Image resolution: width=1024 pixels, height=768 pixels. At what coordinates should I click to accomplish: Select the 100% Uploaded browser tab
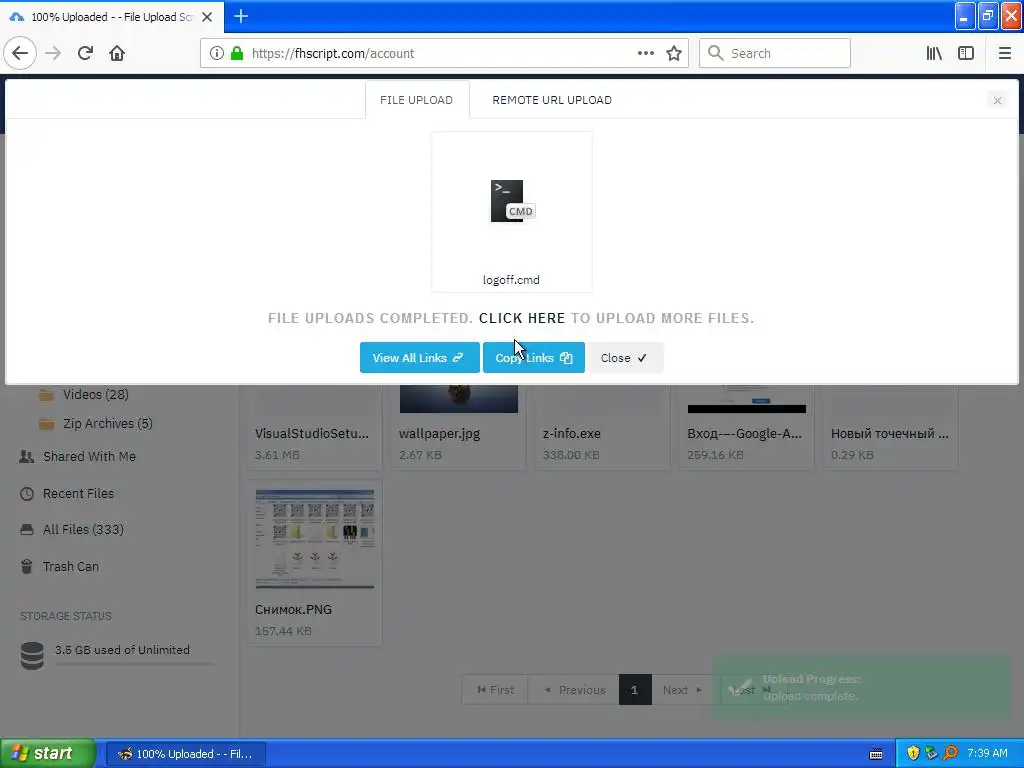pos(111,17)
